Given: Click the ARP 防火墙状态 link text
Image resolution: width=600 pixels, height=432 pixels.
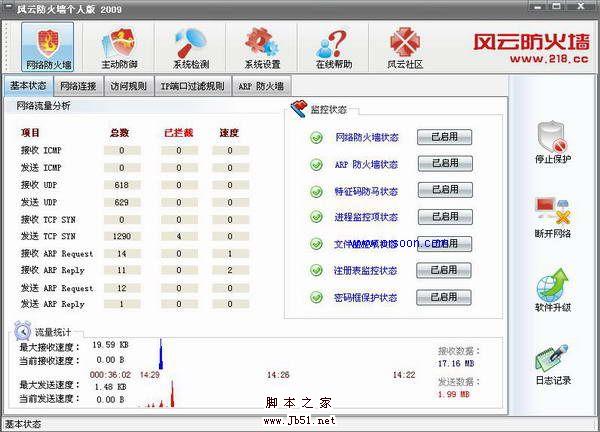Looking at the screenshot, I should [366, 165].
